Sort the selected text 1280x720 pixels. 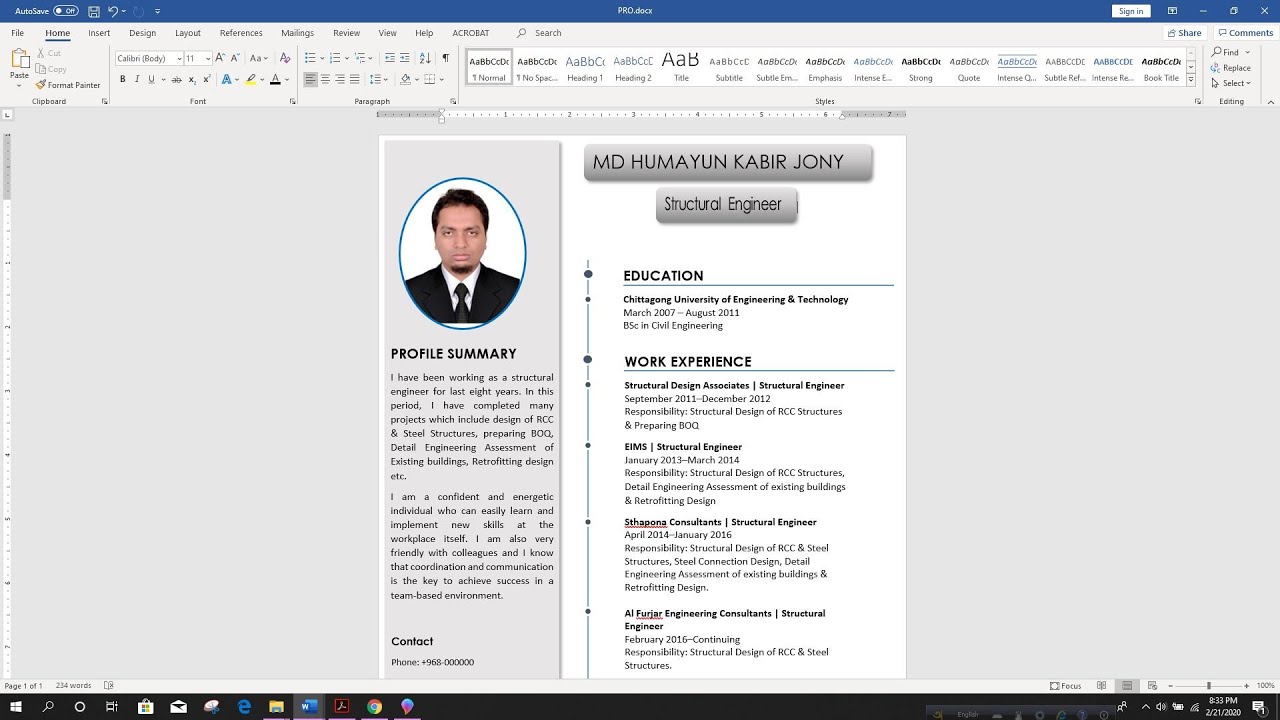425,58
